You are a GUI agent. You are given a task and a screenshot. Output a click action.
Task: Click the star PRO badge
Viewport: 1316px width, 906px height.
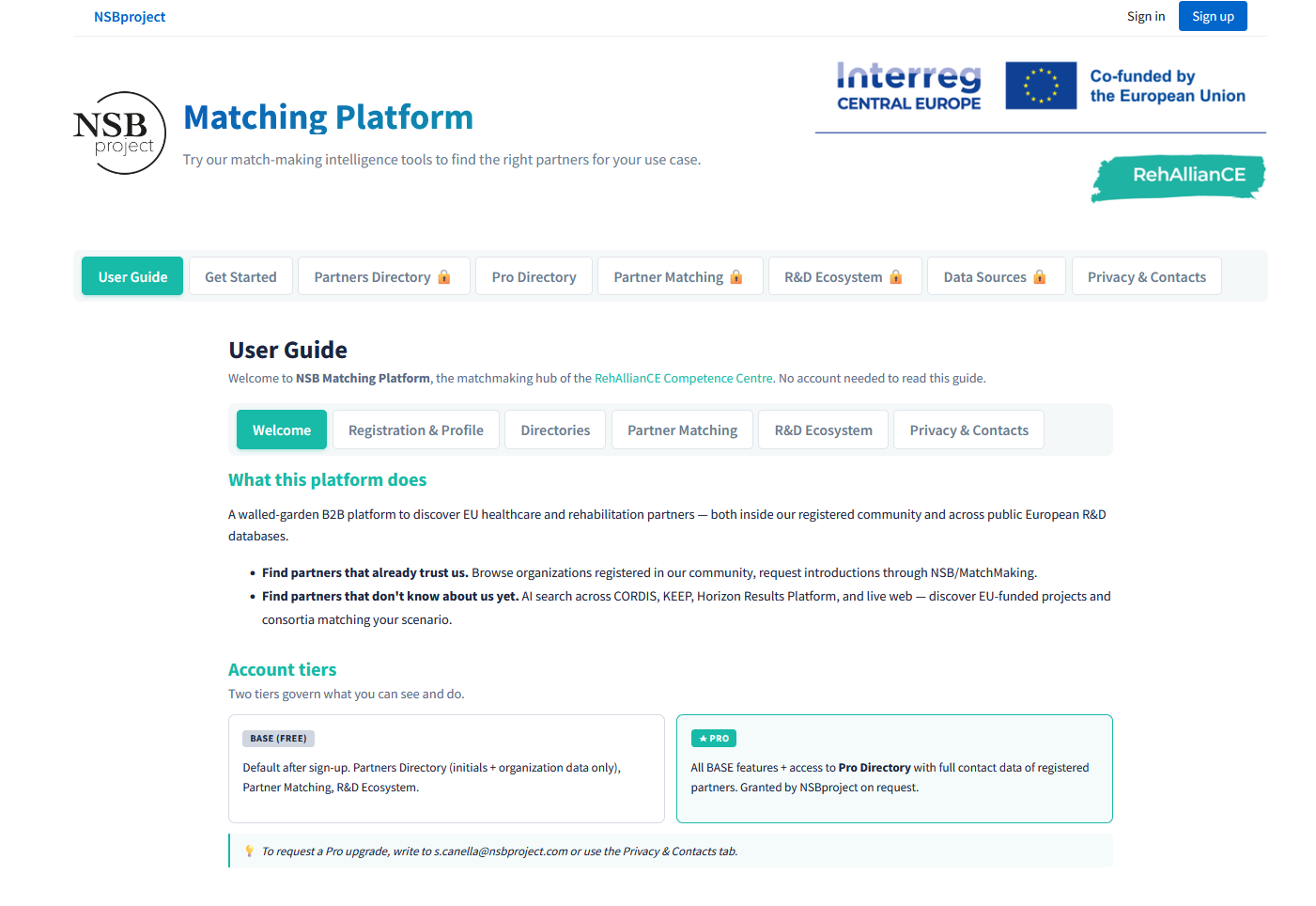(714, 739)
